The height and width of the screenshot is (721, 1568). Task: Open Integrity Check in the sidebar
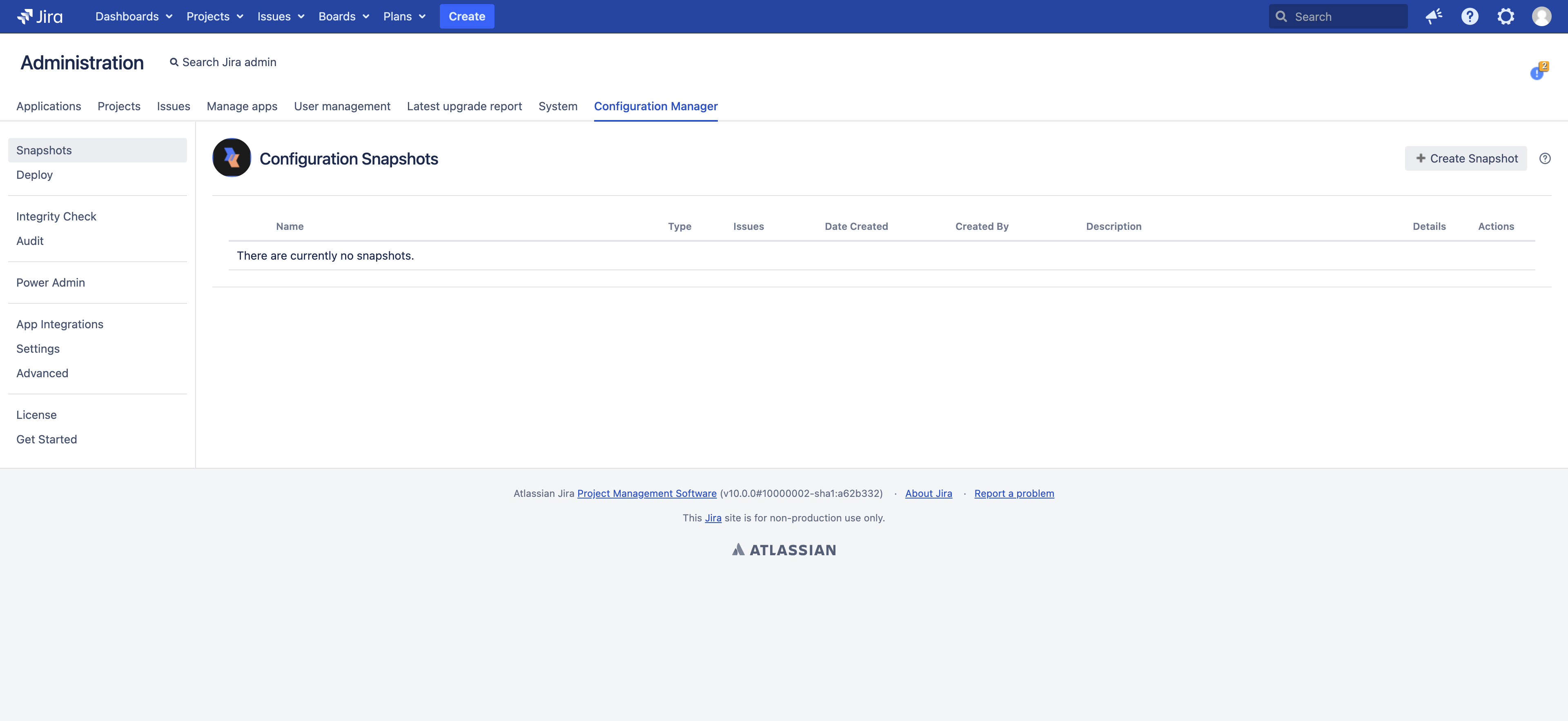(x=98, y=217)
